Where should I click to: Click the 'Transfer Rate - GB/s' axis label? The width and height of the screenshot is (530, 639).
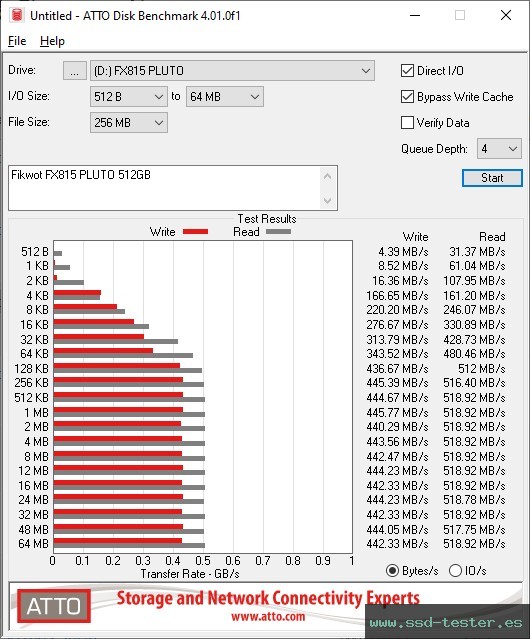190,574
